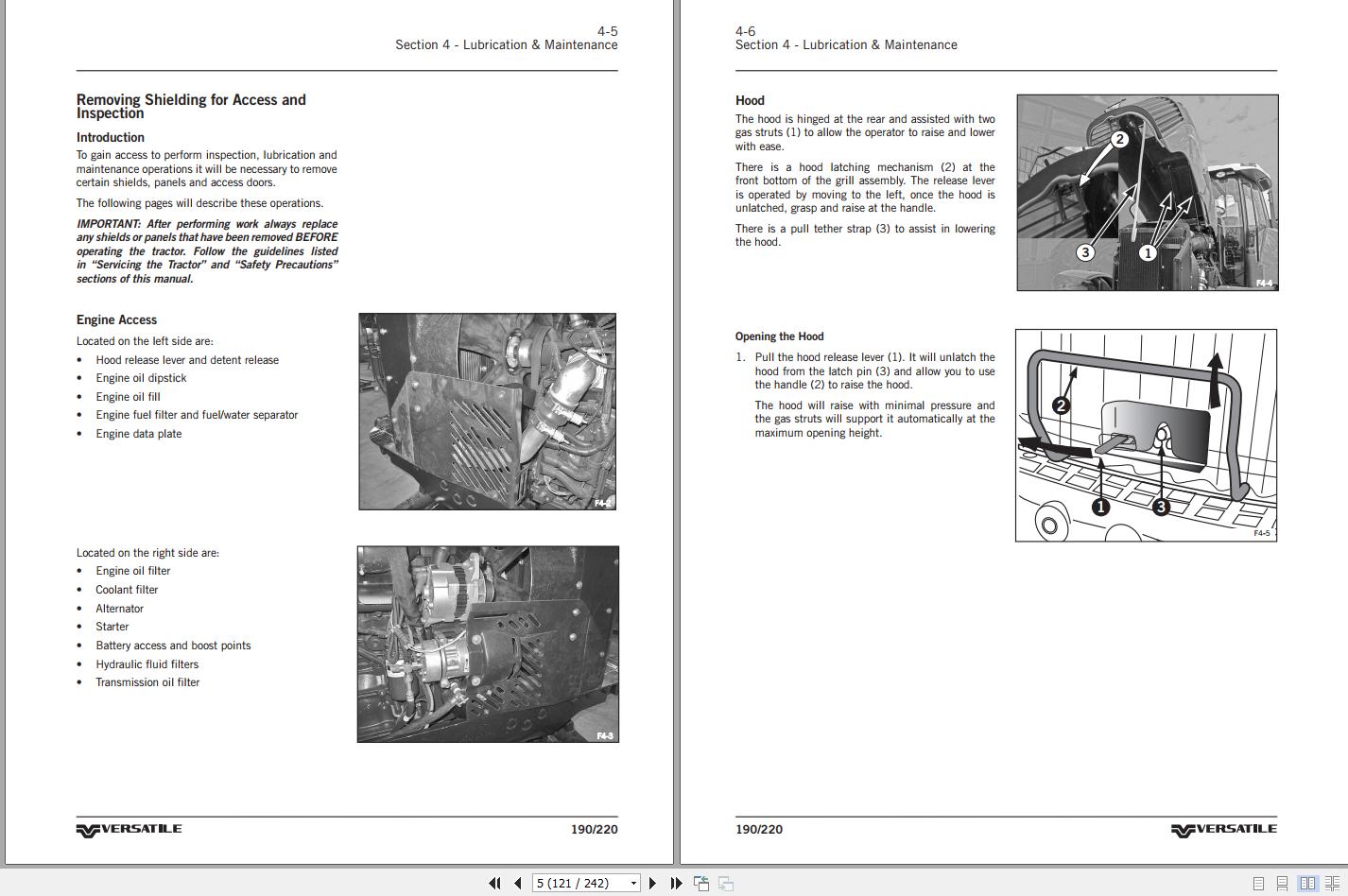
Task: Click the 'Hood' heading on page 4-6
Action: coord(750,100)
